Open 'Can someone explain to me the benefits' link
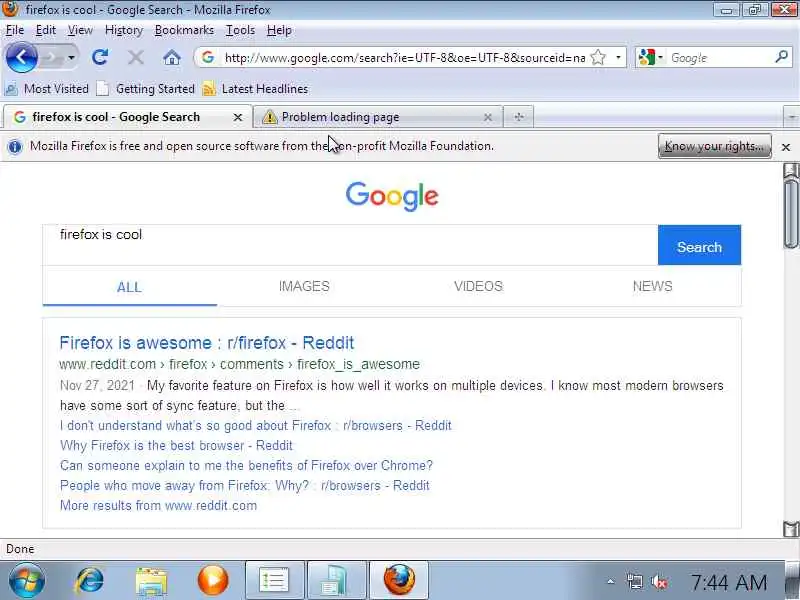Viewport: 800px width, 600px height. tap(246, 465)
